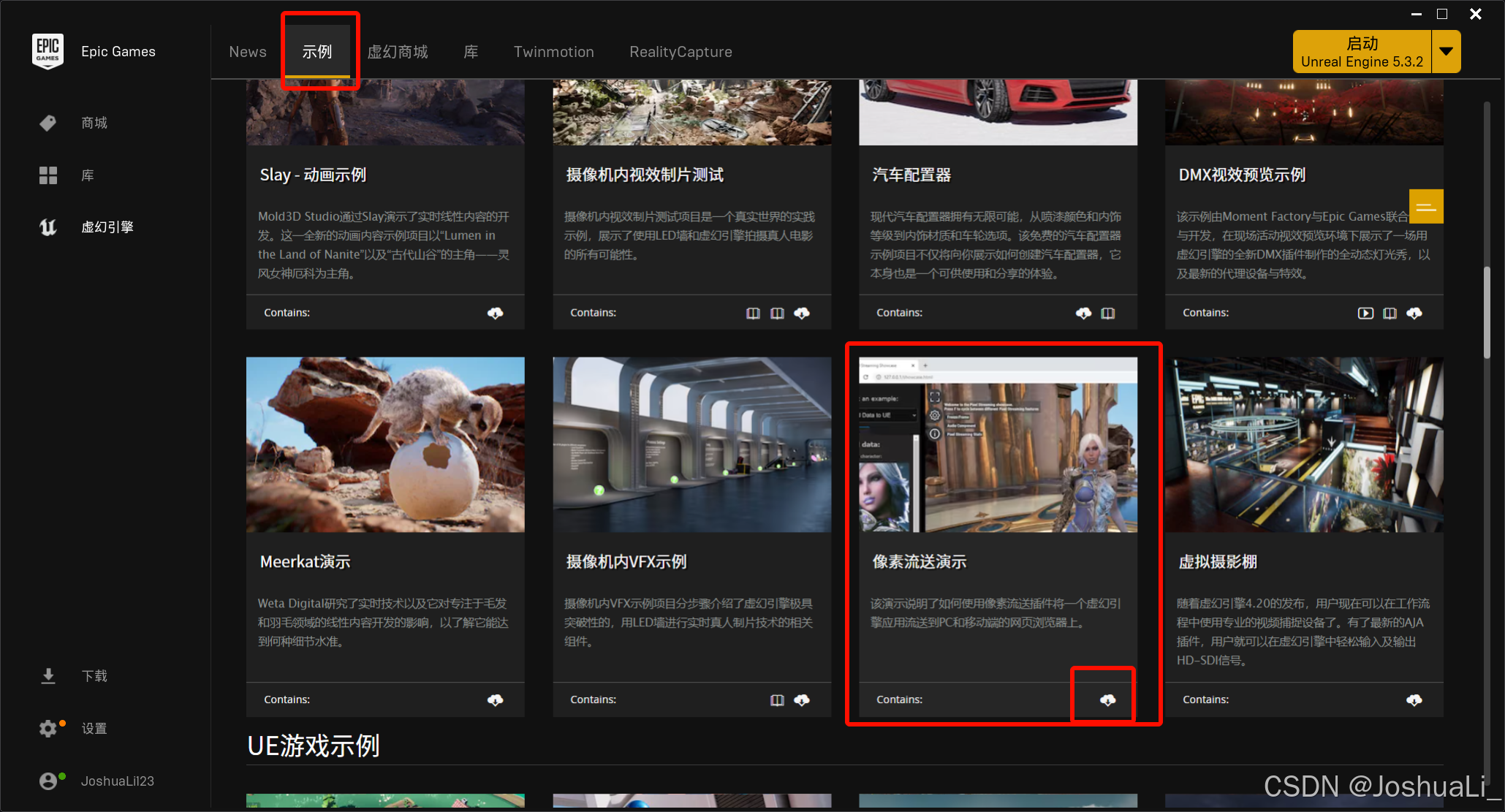
Task: Click the cloud download icon for Meerkat演示
Action: (x=496, y=700)
